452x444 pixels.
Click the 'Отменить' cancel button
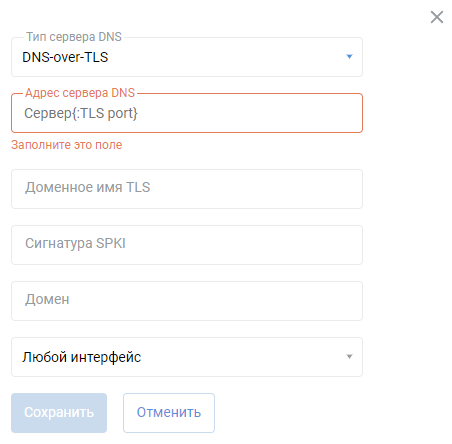[169, 413]
